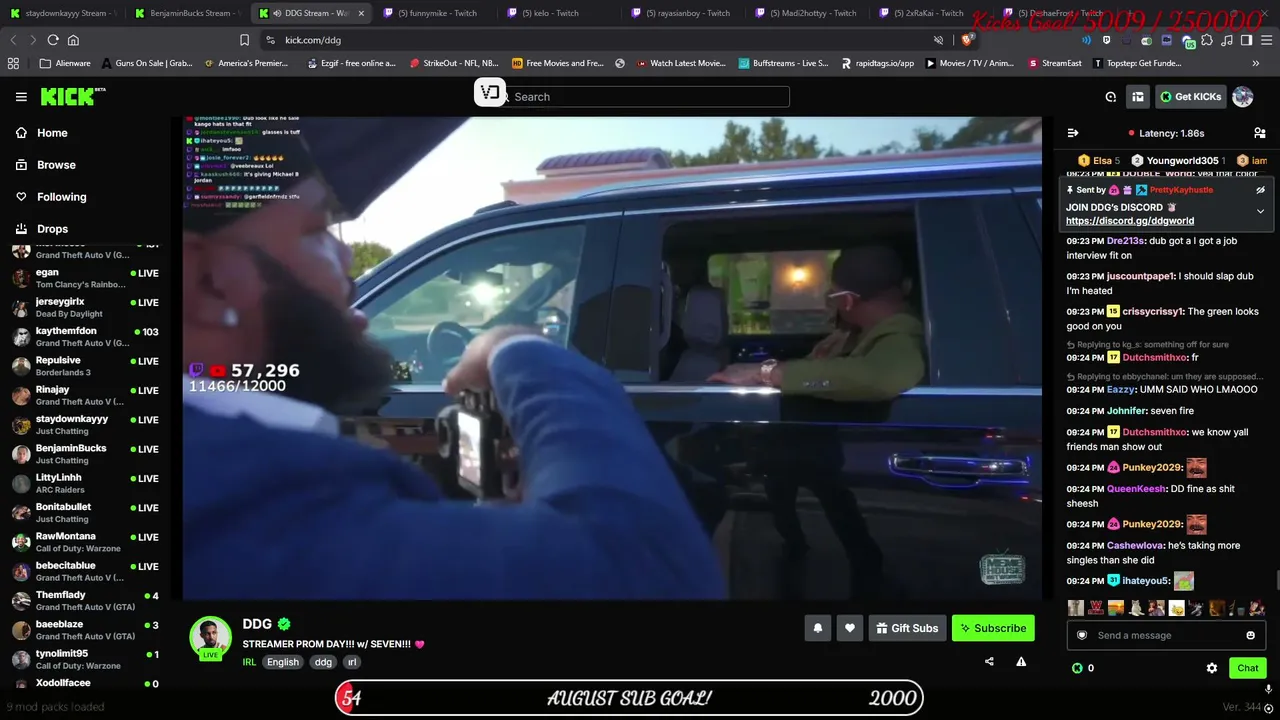Open the Alienware bookmark folder
This screenshot has width=1280, height=720.
pyautogui.click(x=63, y=63)
